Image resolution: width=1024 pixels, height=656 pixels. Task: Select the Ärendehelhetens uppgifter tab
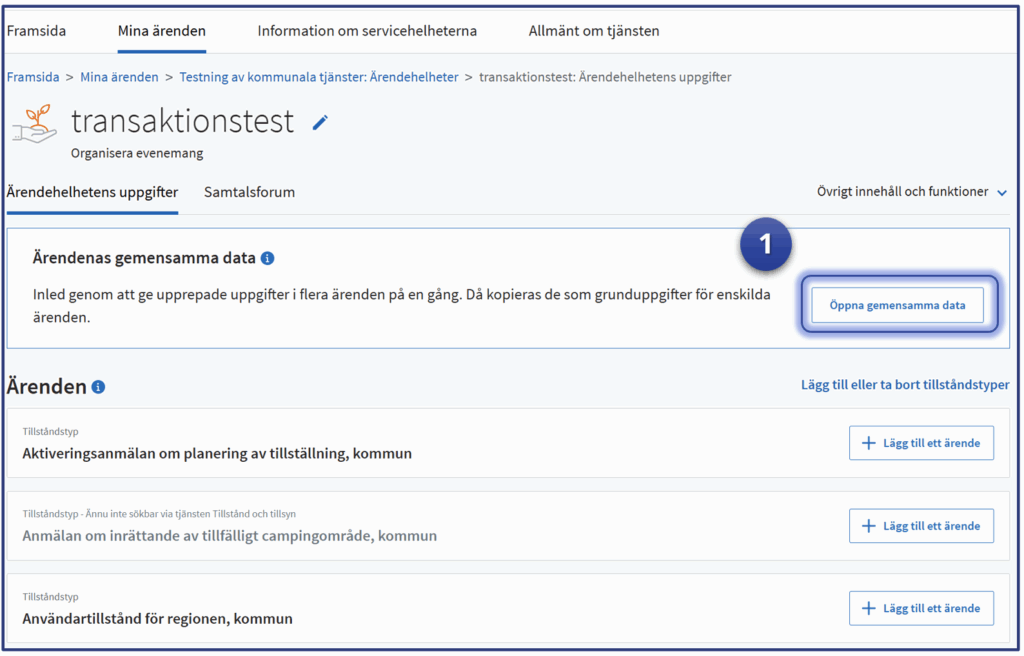point(92,192)
